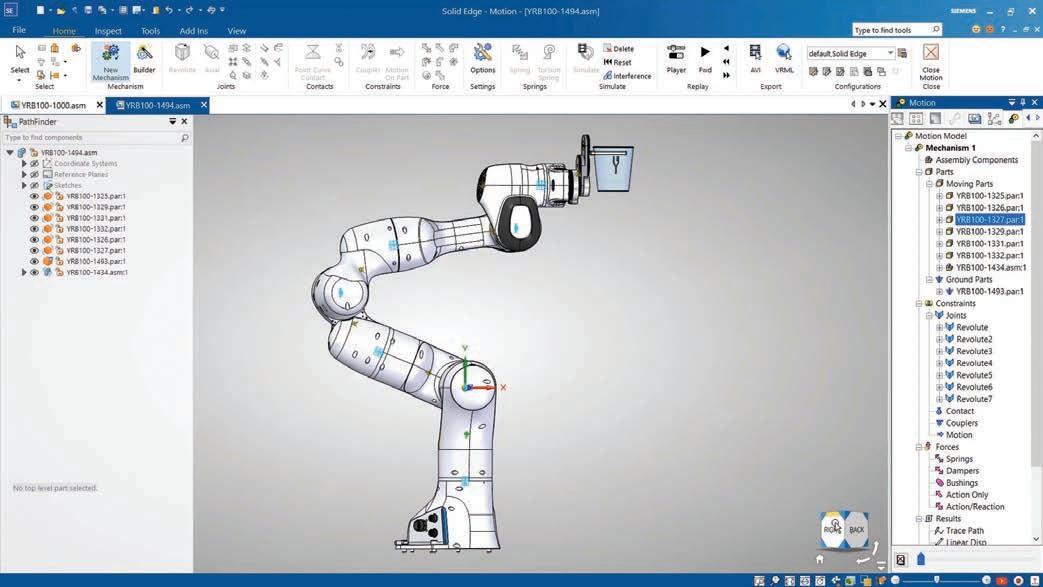1043x587 pixels.
Task: Switch to the Tools ribbon tab
Action: [x=150, y=31]
